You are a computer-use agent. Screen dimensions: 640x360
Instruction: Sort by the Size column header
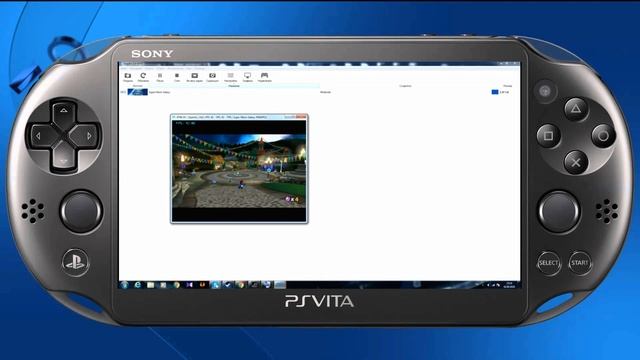(x=507, y=86)
